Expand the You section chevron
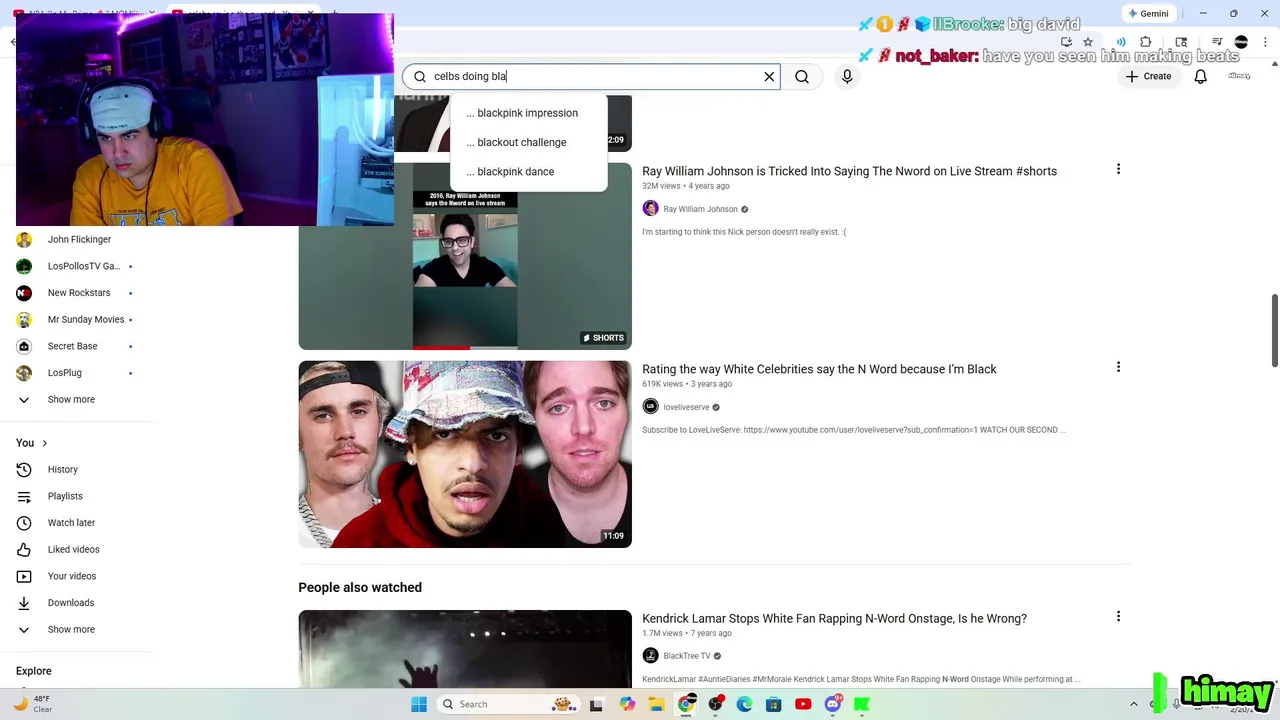 pos(44,443)
